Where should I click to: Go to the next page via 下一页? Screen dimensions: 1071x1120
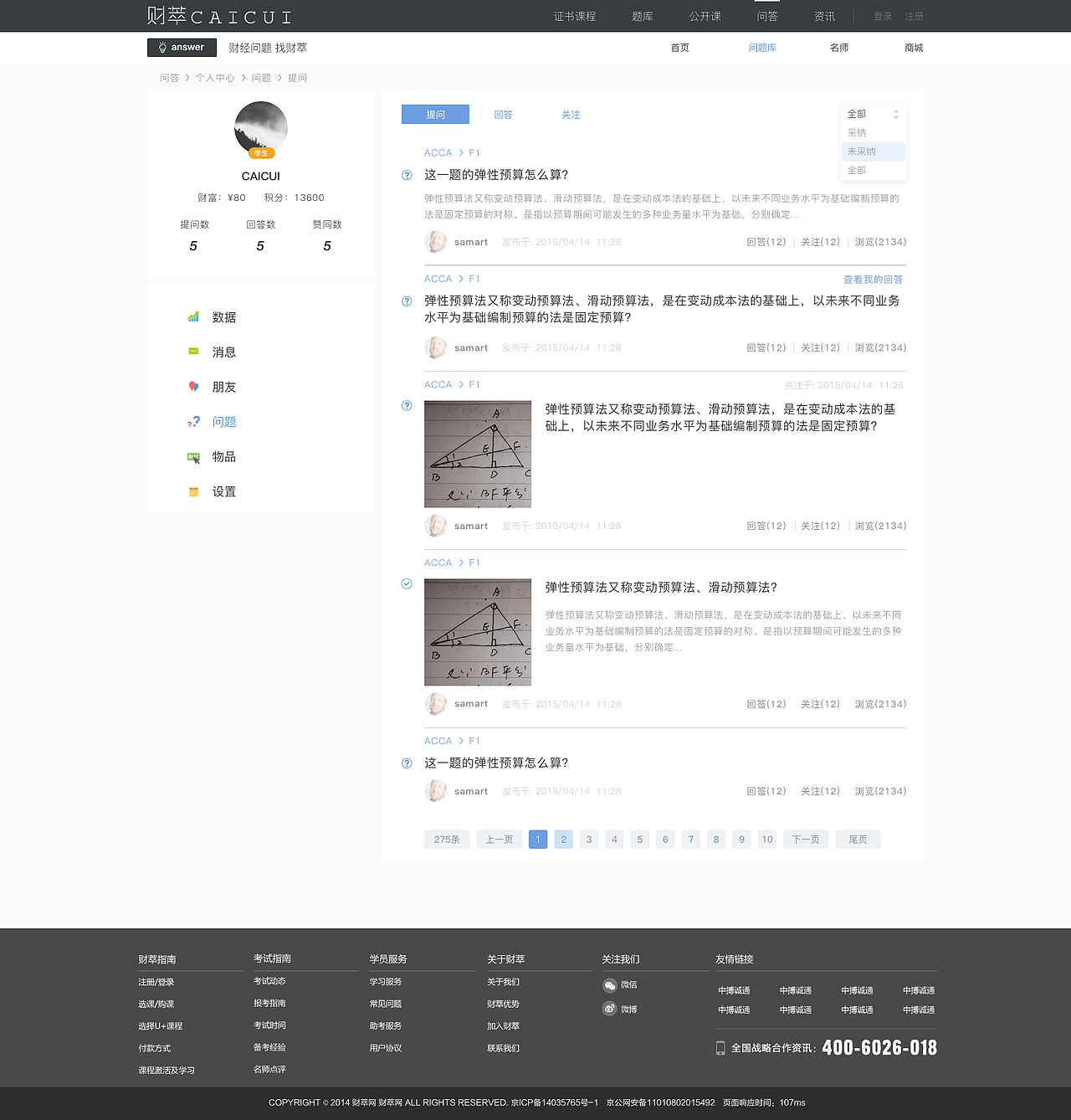coord(805,839)
